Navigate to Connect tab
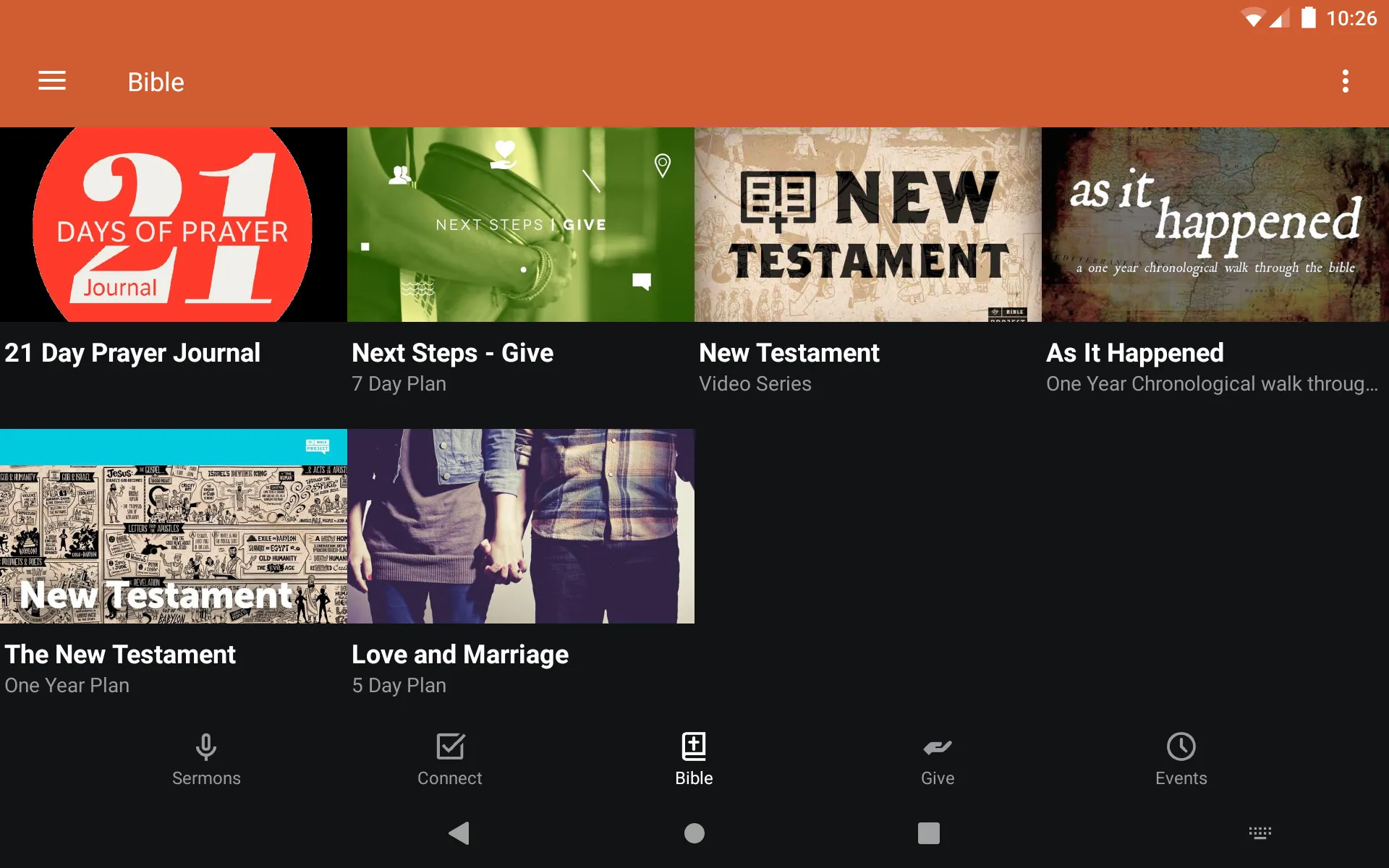The height and width of the screenshot is (868, 1389). click(x=450, y=759)
